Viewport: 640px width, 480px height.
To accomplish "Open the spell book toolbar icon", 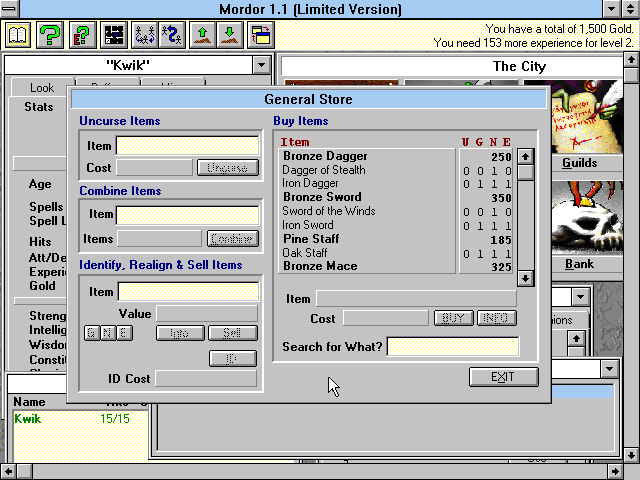I will 17,35.
